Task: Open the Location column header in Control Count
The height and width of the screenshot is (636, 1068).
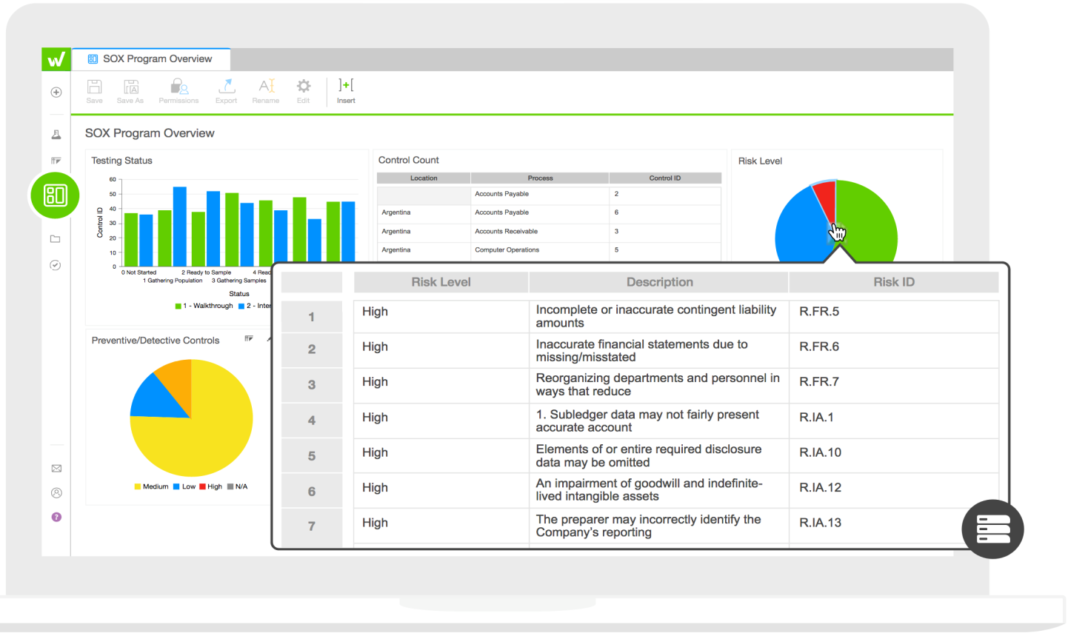Action: click(423, 178)
